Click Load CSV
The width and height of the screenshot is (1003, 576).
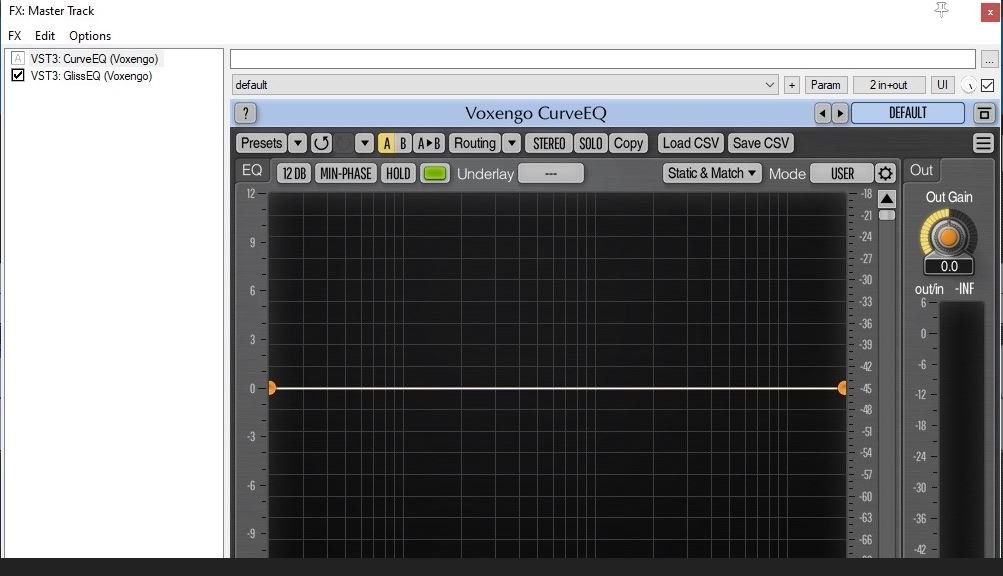coord(691,143)
